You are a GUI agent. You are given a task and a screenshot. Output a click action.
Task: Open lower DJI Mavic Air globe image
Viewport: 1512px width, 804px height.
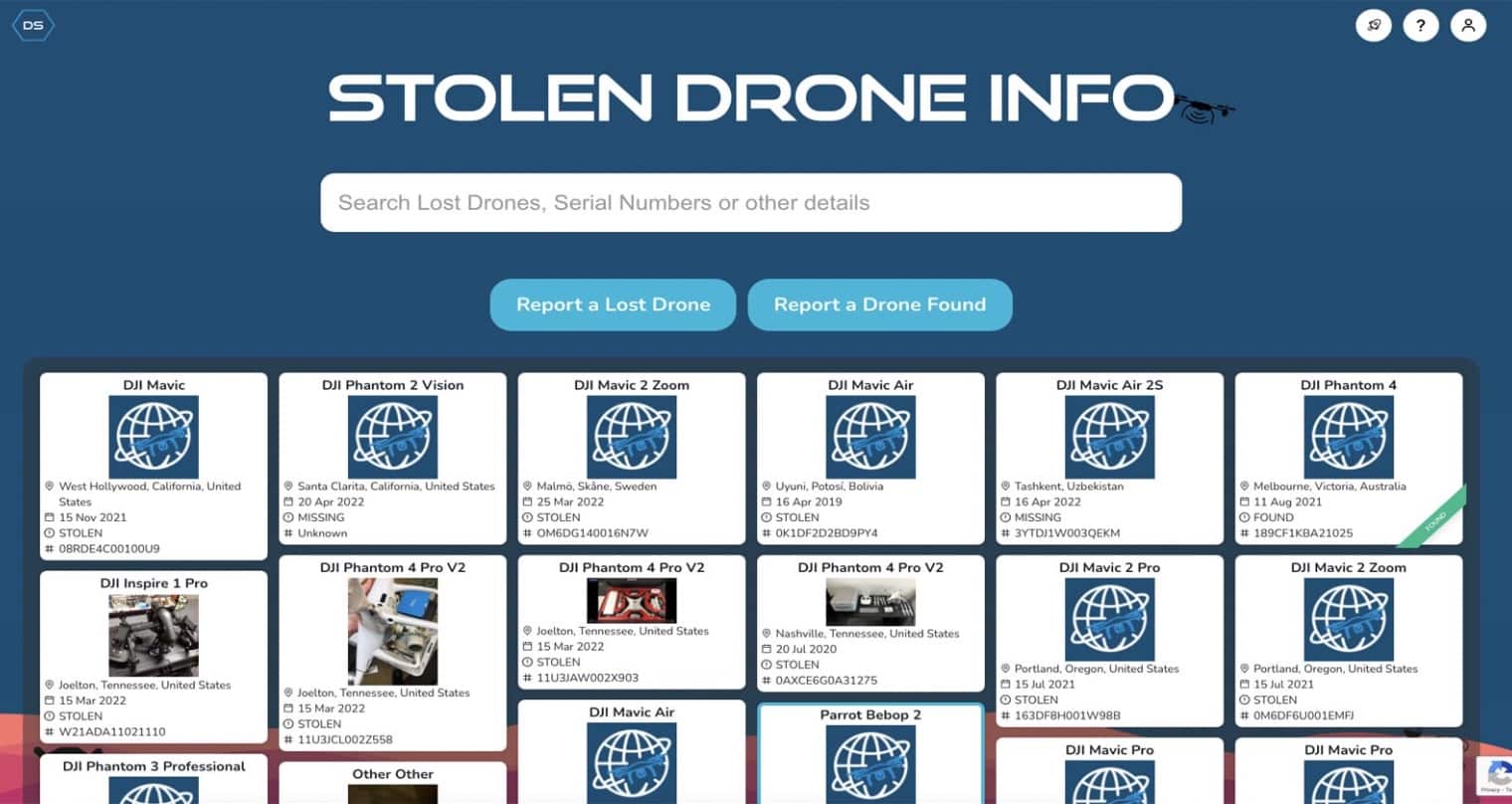[x=632, y=763]
